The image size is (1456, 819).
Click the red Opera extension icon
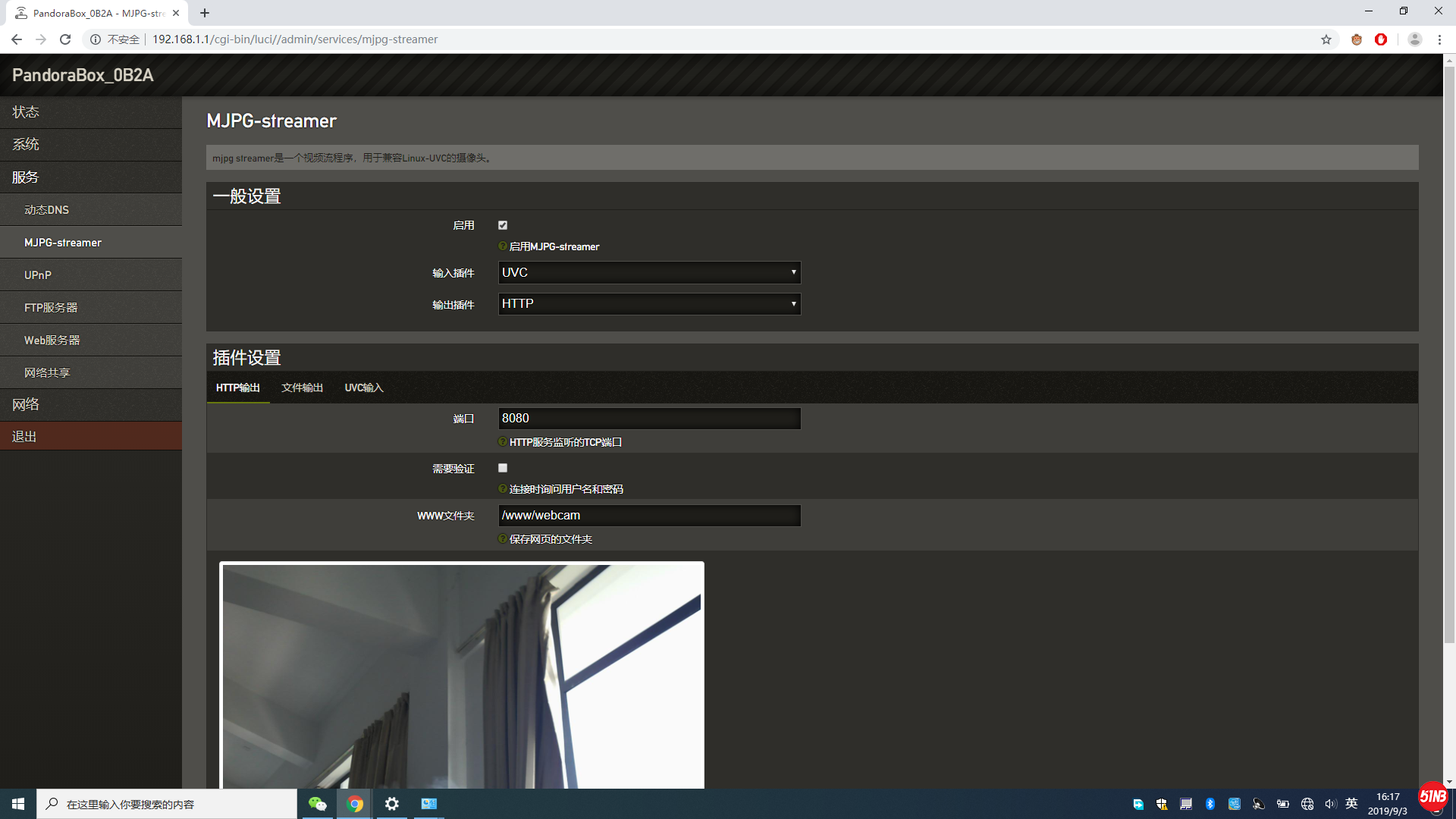(1381, 39)
